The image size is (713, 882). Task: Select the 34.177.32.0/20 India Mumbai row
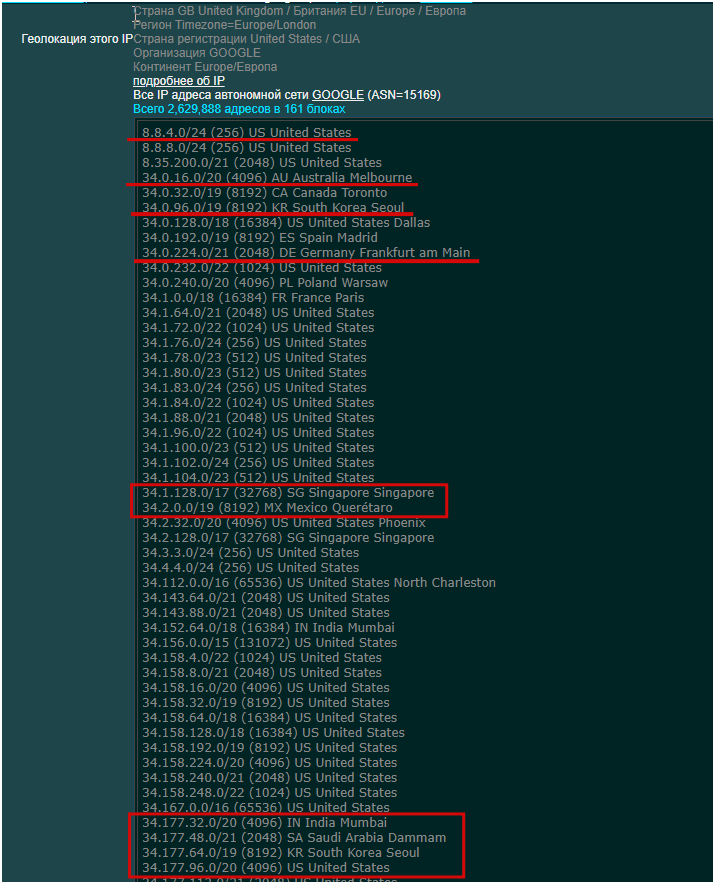click(264, 823)
